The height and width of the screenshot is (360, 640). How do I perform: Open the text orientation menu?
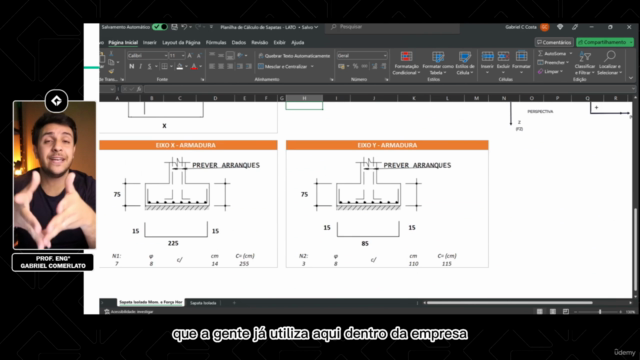(242, 56)
